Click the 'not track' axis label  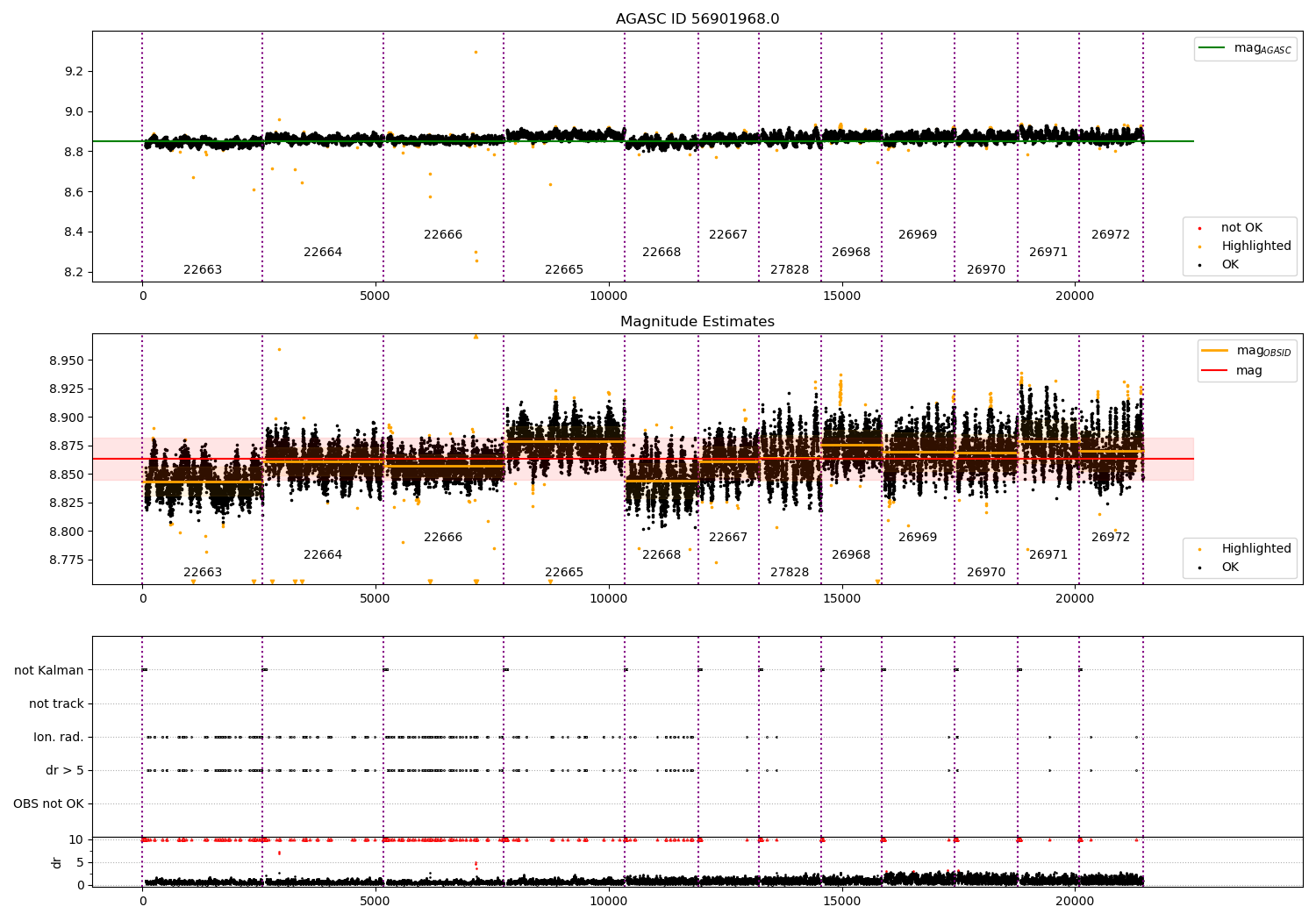tap(56, 704)
